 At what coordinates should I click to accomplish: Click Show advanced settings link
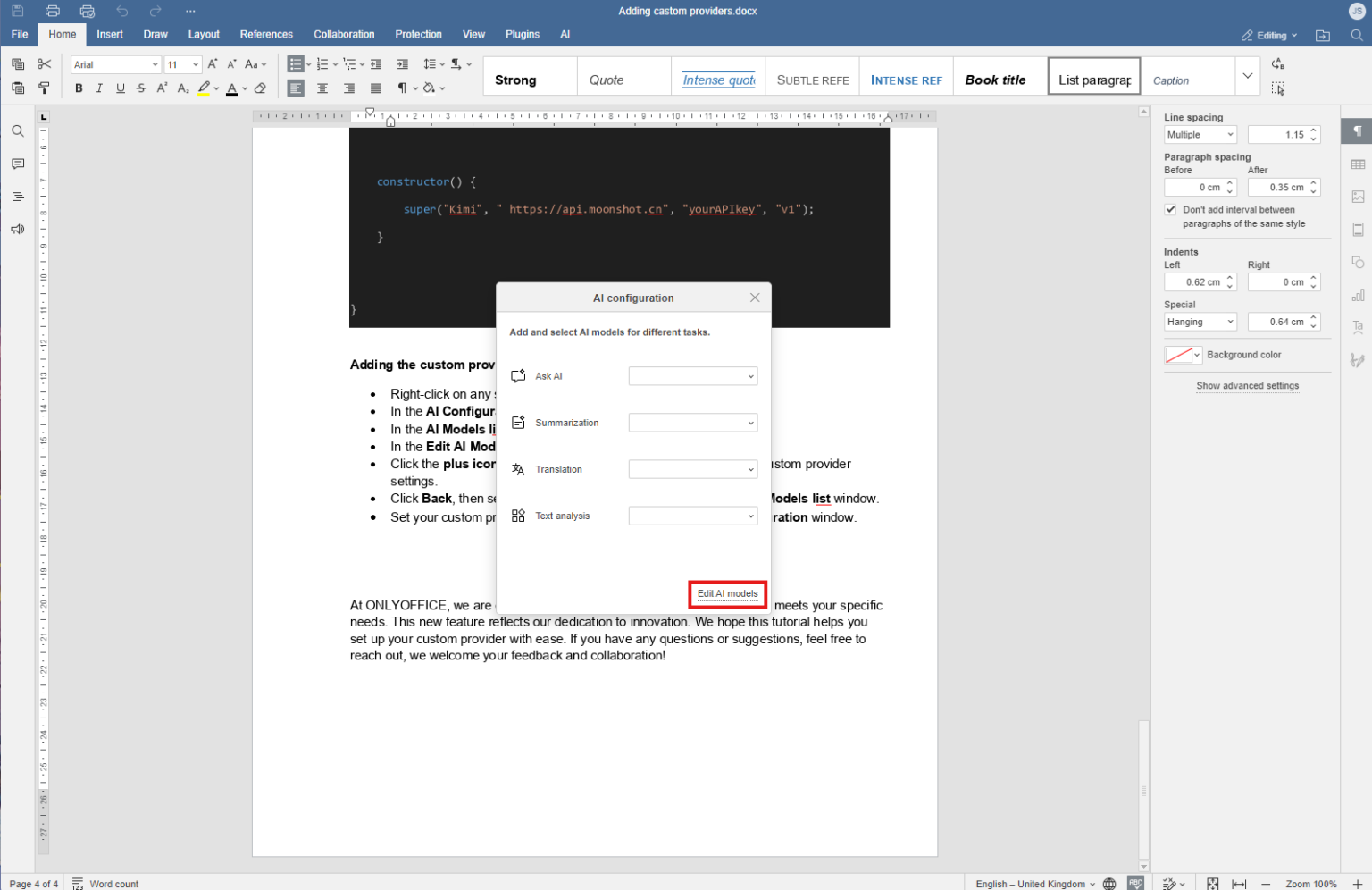(1247, 385)
